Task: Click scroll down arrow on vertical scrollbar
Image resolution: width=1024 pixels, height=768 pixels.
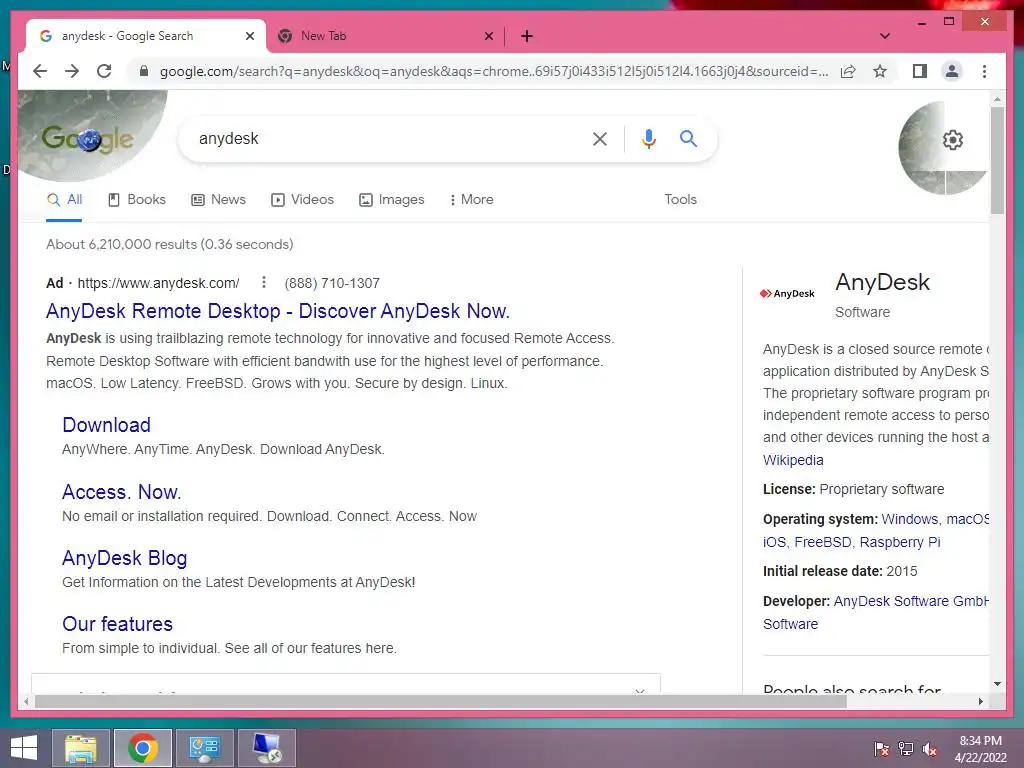Action: click(997, 684)
